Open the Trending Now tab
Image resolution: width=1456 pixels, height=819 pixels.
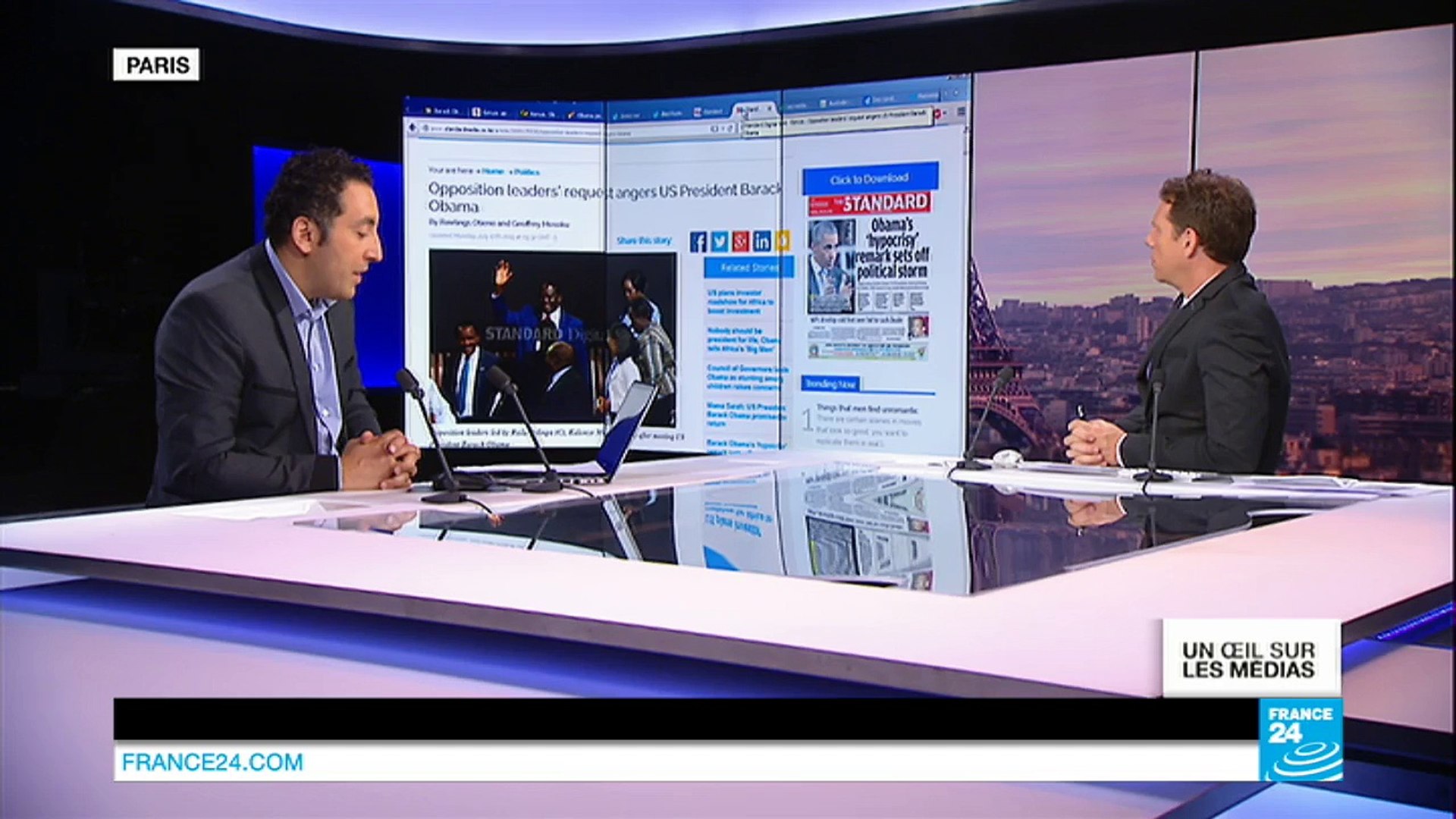coord(830,384)
